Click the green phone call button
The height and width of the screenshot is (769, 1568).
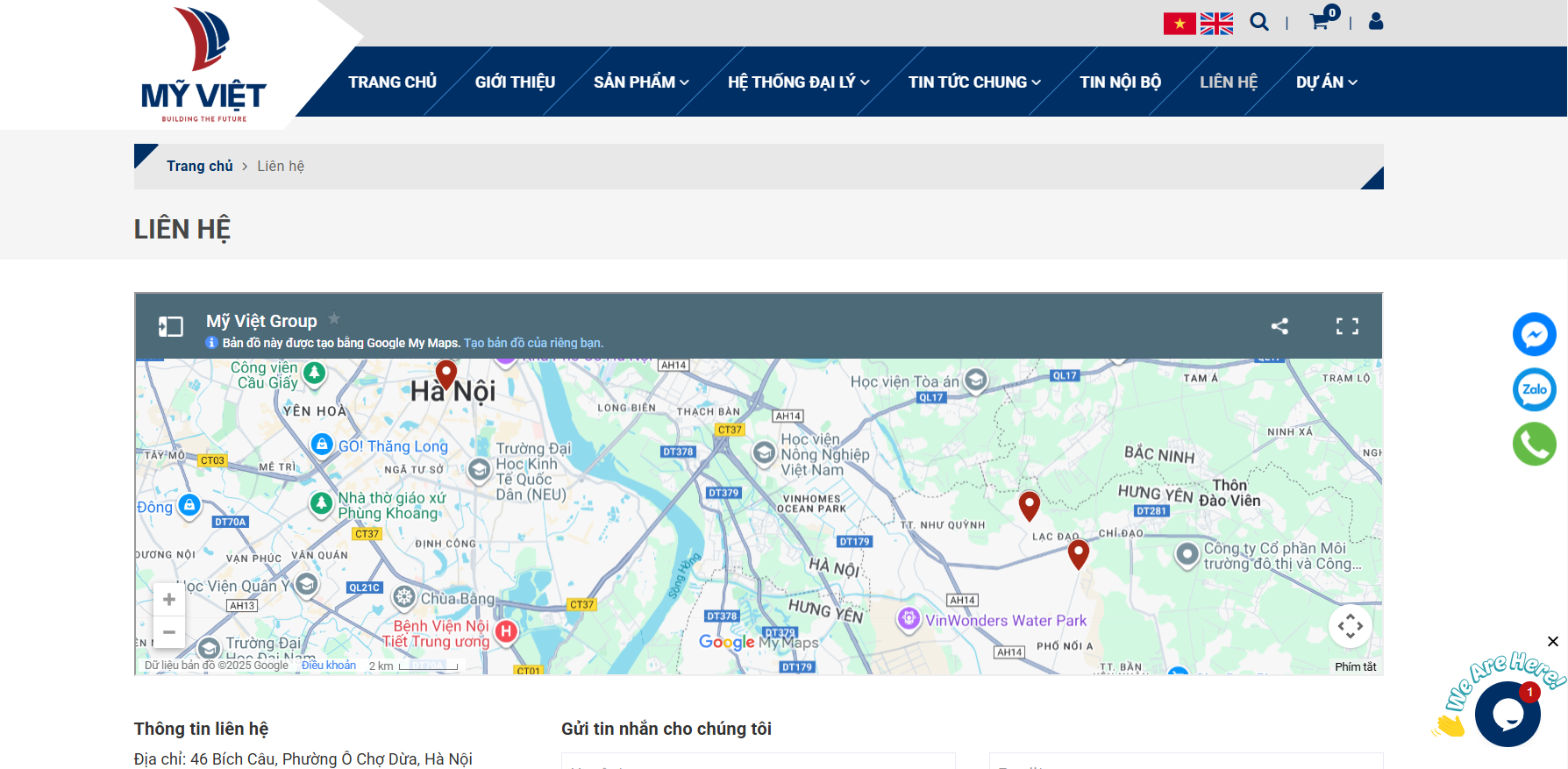(x=1535, y=444)
